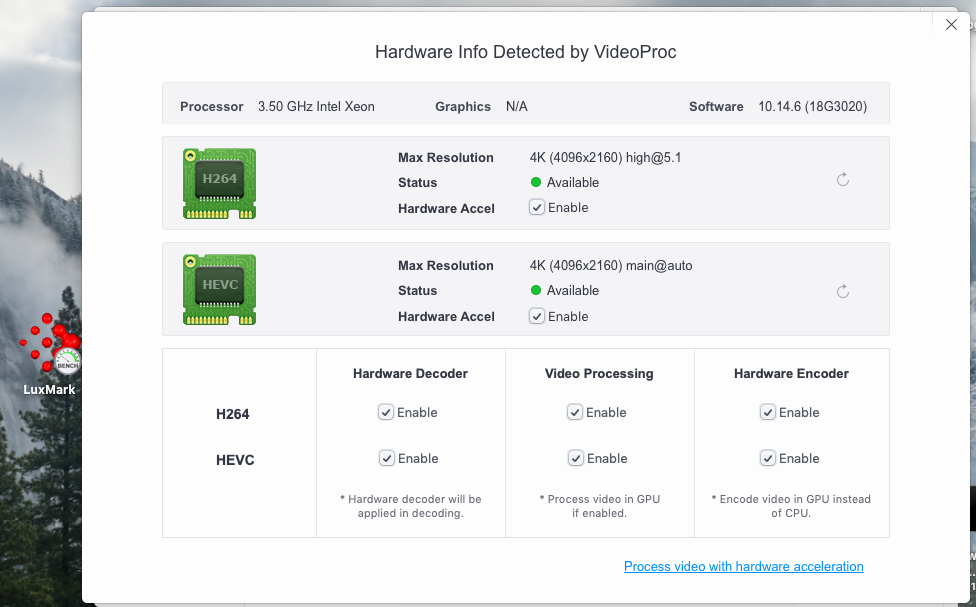Open Process video with hardware acceleration link
Screen dimensions: 976x607
[x=743, y=567]
